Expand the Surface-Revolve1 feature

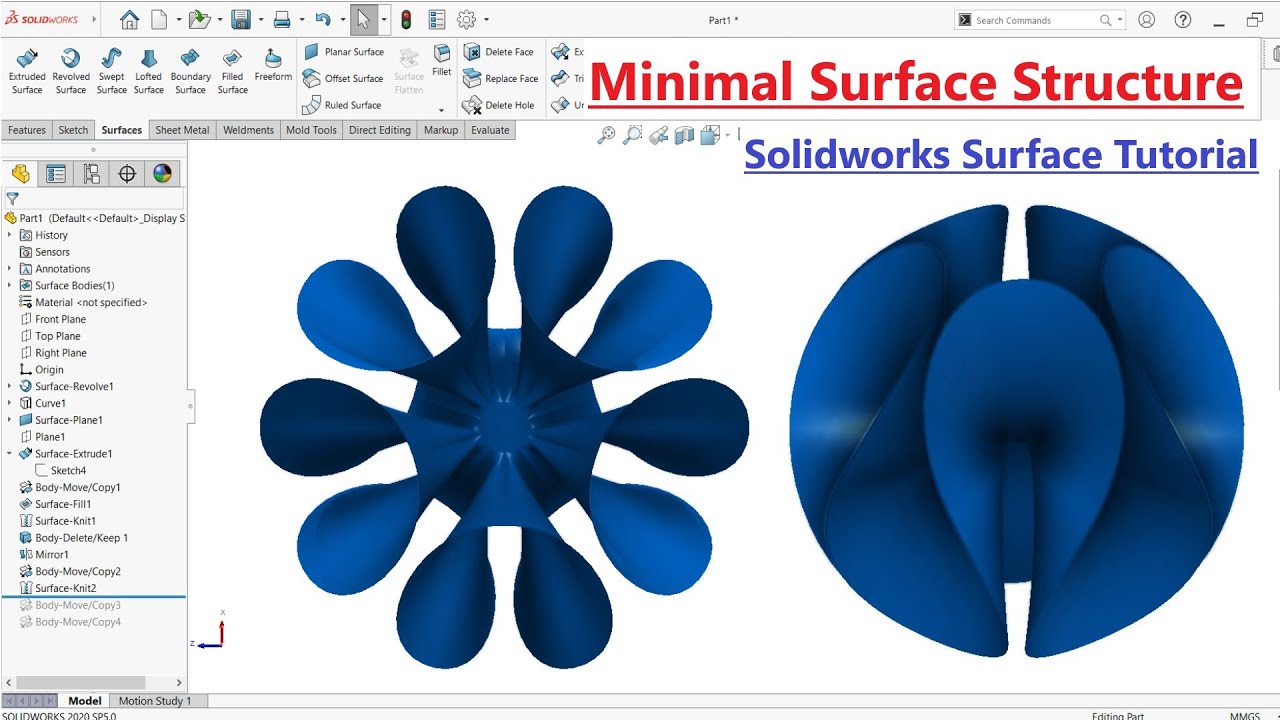(10, 387)
